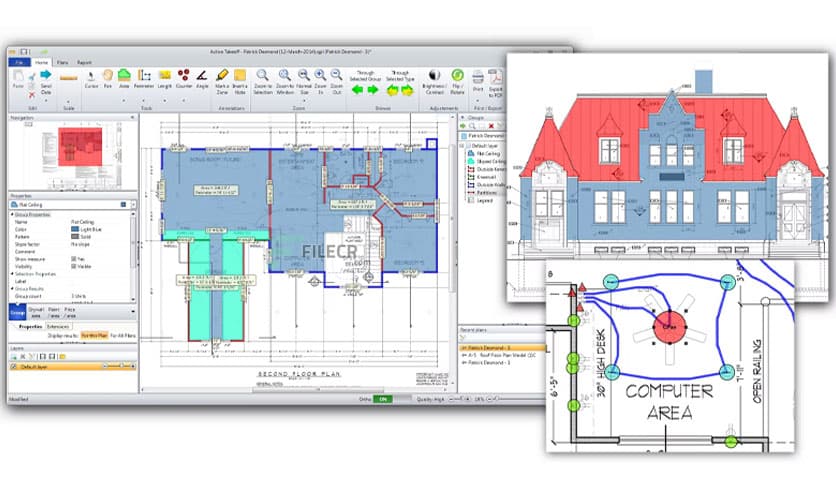Click the Flip / Rotate tool
The image size is (836, 484).
click(457, 81)
